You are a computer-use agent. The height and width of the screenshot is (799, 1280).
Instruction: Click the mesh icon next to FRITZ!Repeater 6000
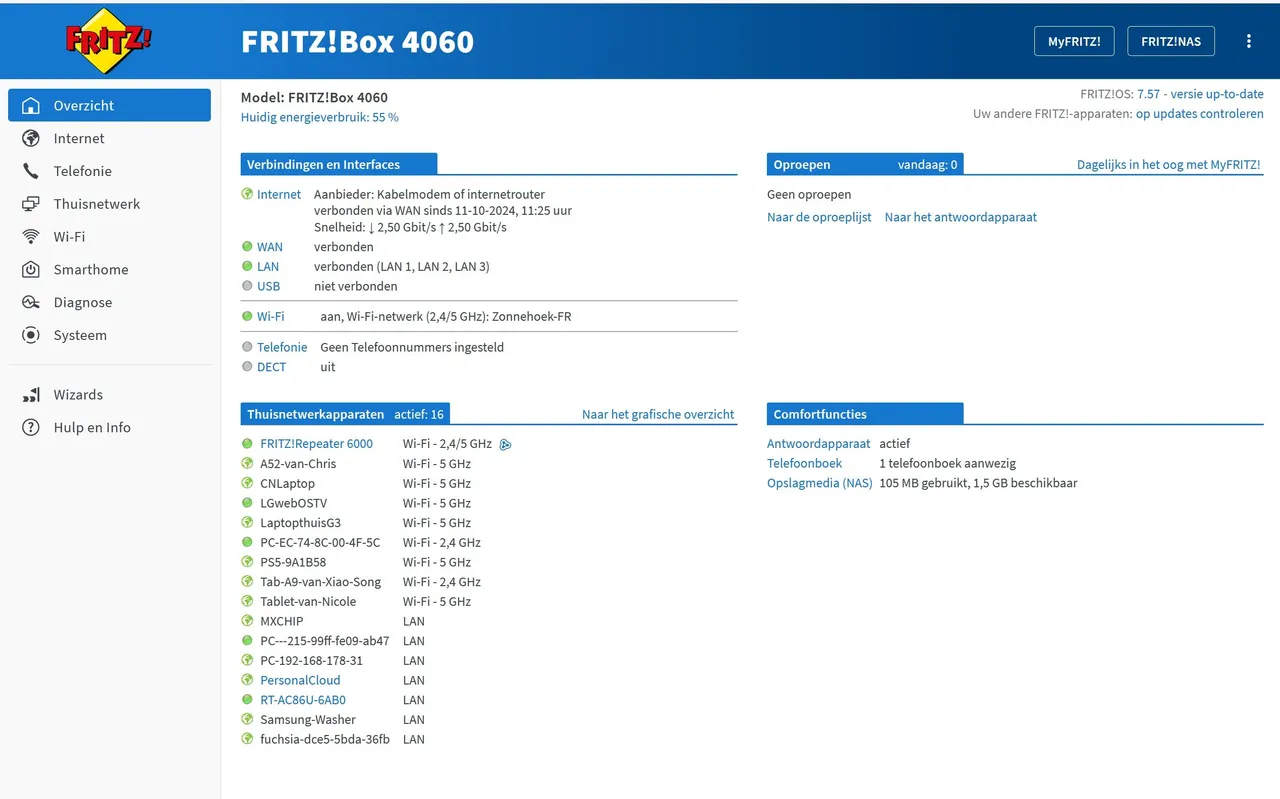point(505,444)
